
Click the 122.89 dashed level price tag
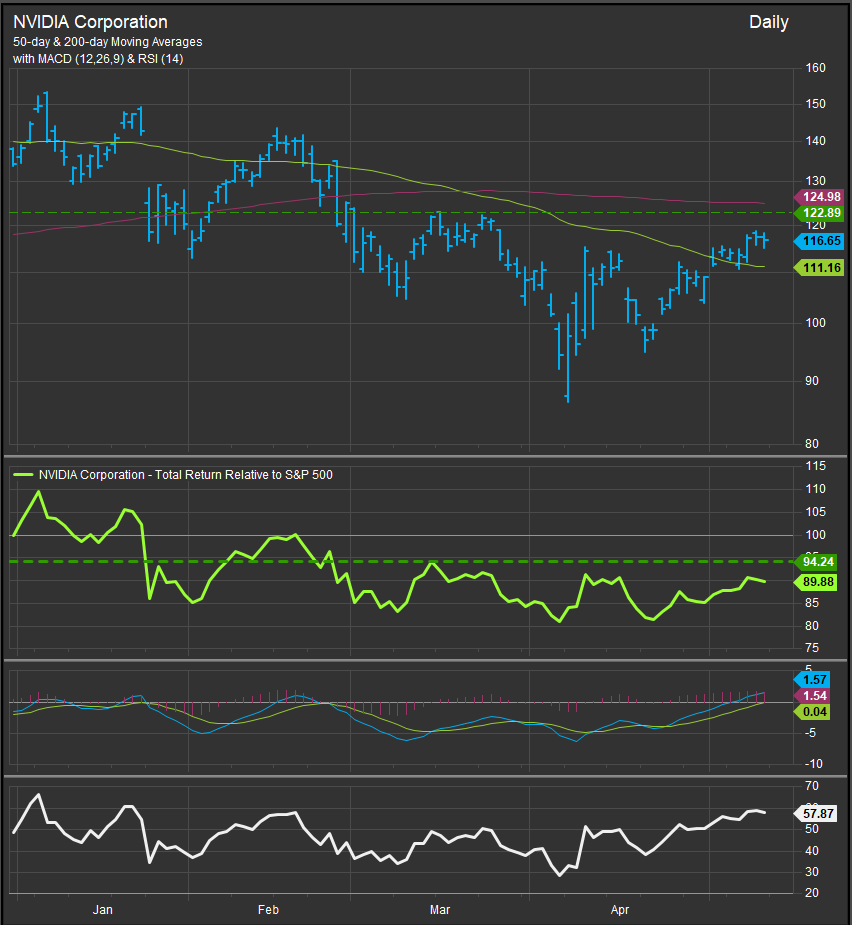point(819,213)
